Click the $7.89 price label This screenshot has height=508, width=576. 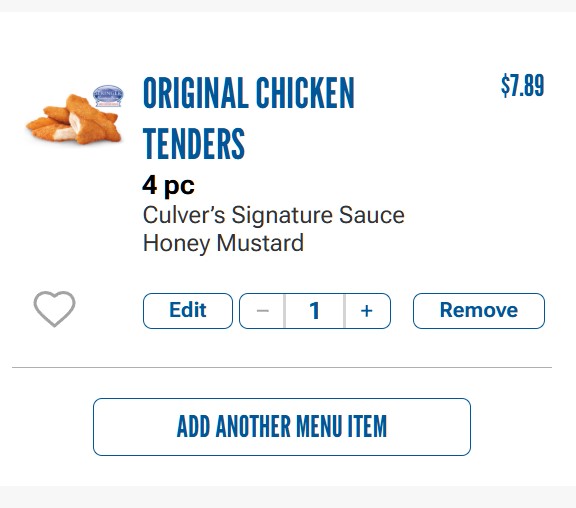pos(522,85)
